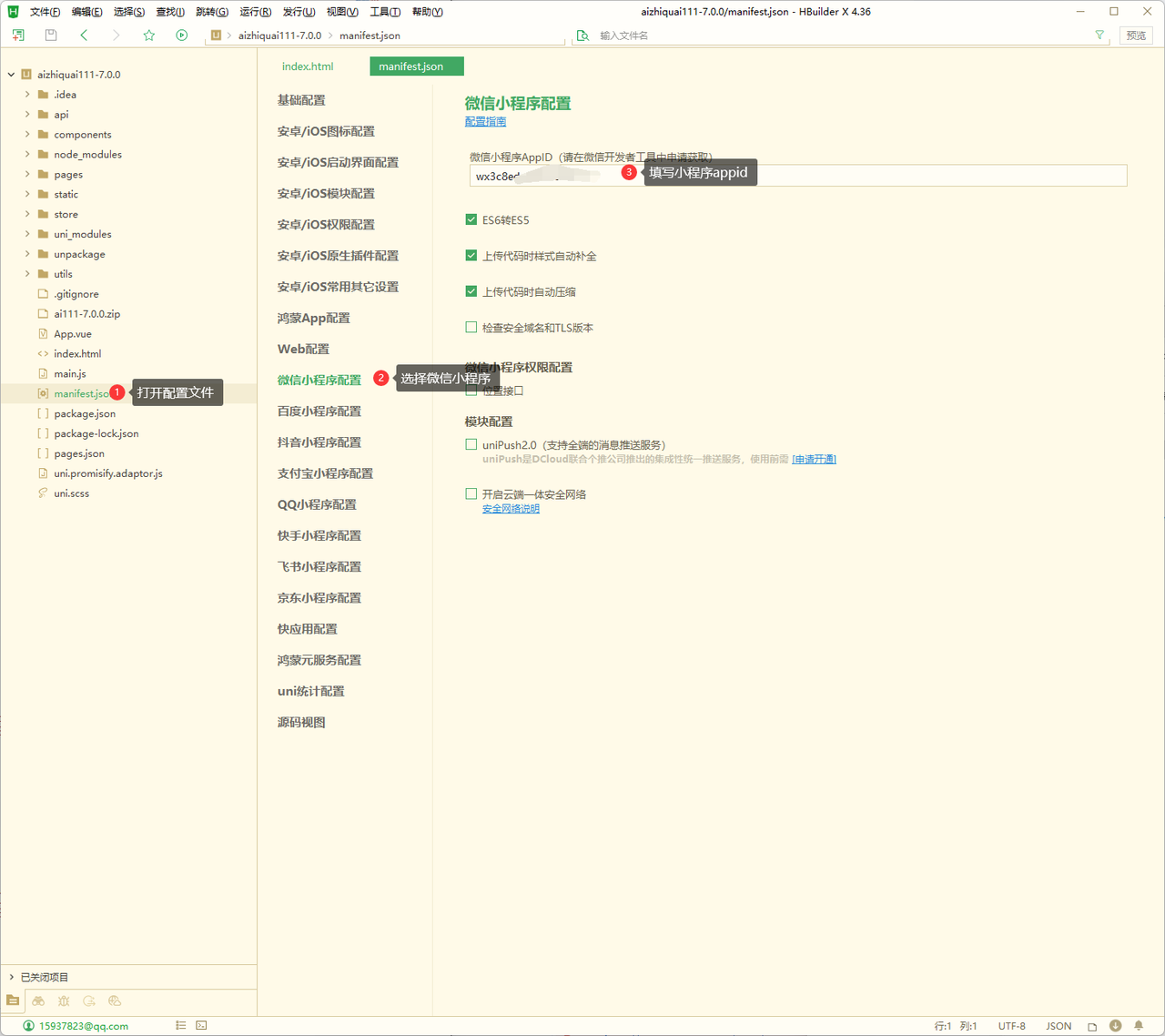1165x1036 pixels.
Task: Expand the pages folder arrow
Action: pyautogui.click(x=27, y=174)
